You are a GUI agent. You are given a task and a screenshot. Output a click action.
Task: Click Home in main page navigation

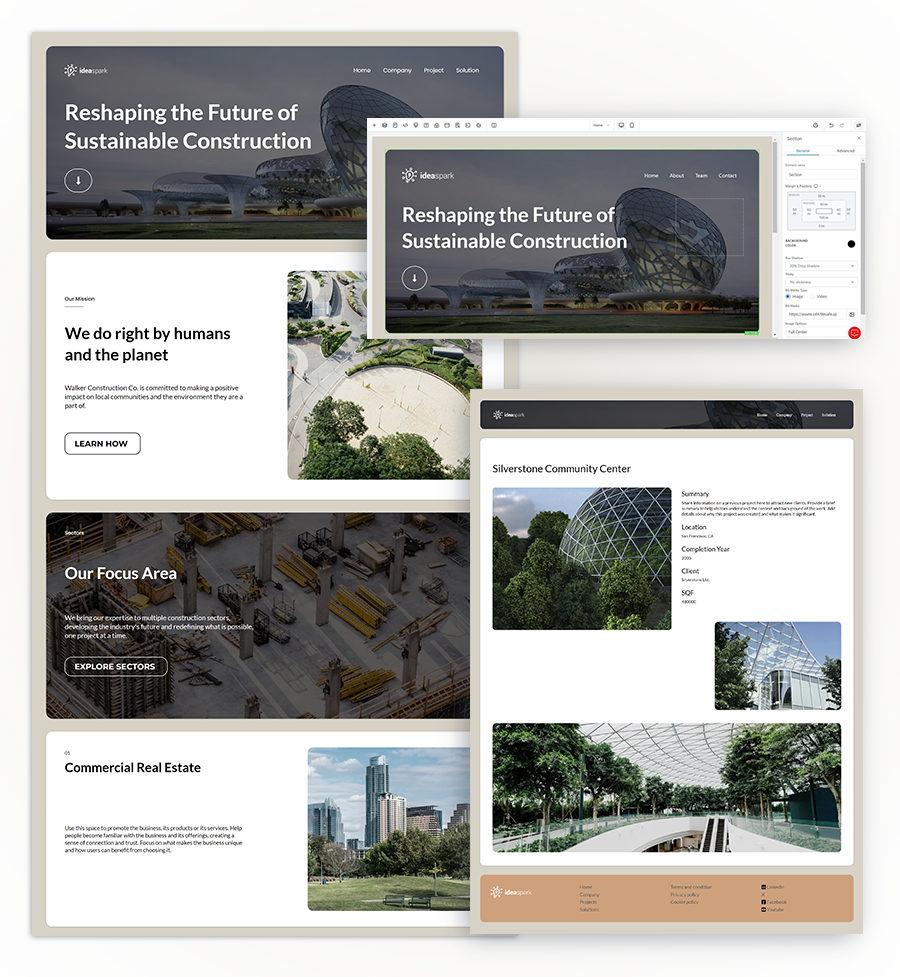[362, 70]
